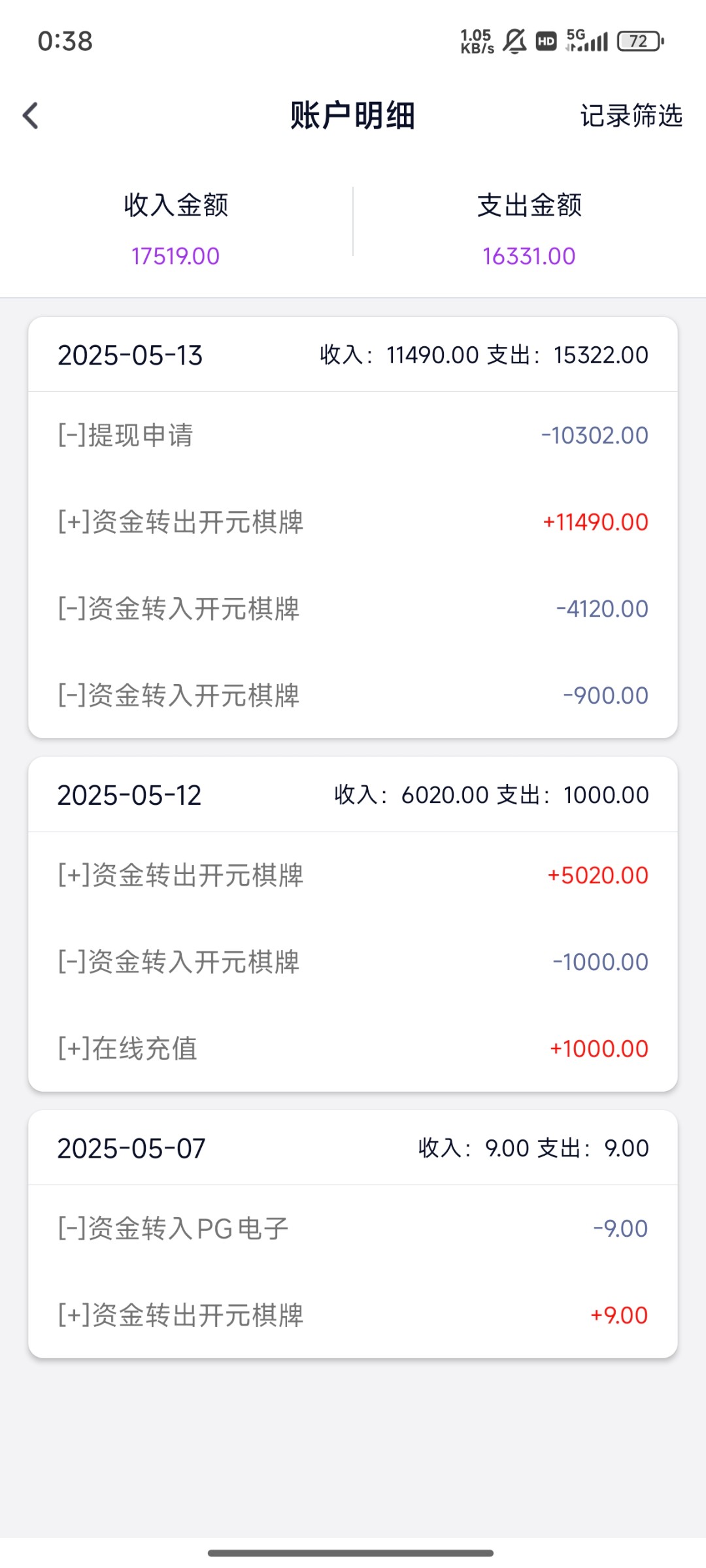Tap the 2025-05-12 date header

click(129, 795)
